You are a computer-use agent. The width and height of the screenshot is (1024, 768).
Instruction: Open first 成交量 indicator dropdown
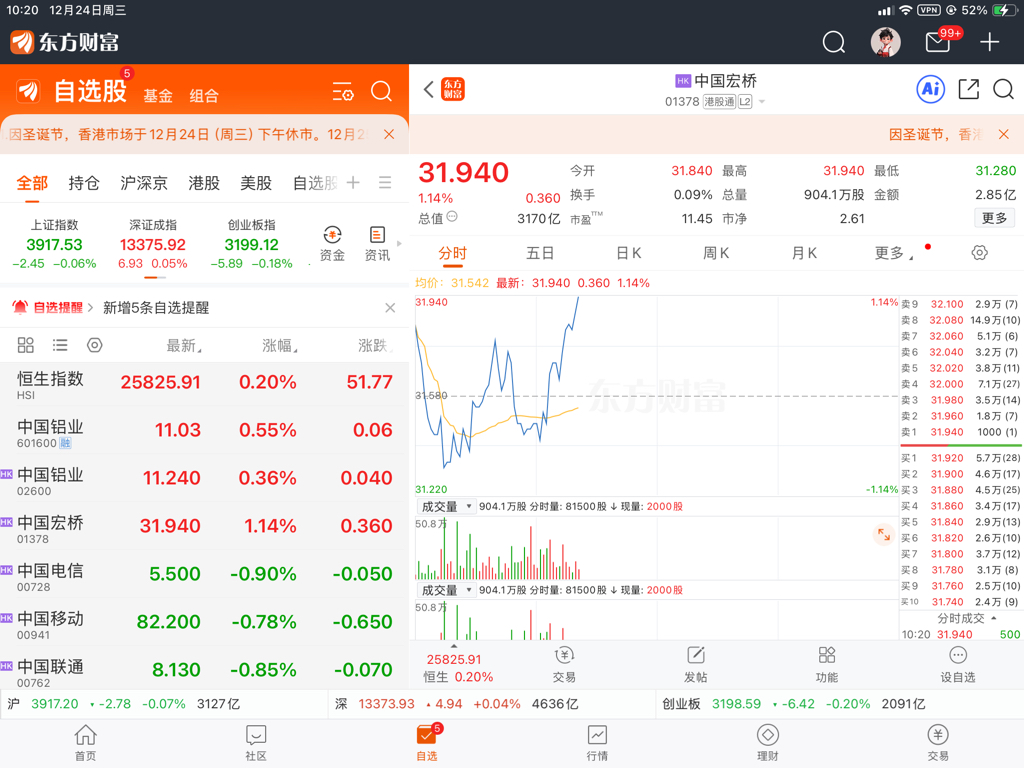coord(447,506)
